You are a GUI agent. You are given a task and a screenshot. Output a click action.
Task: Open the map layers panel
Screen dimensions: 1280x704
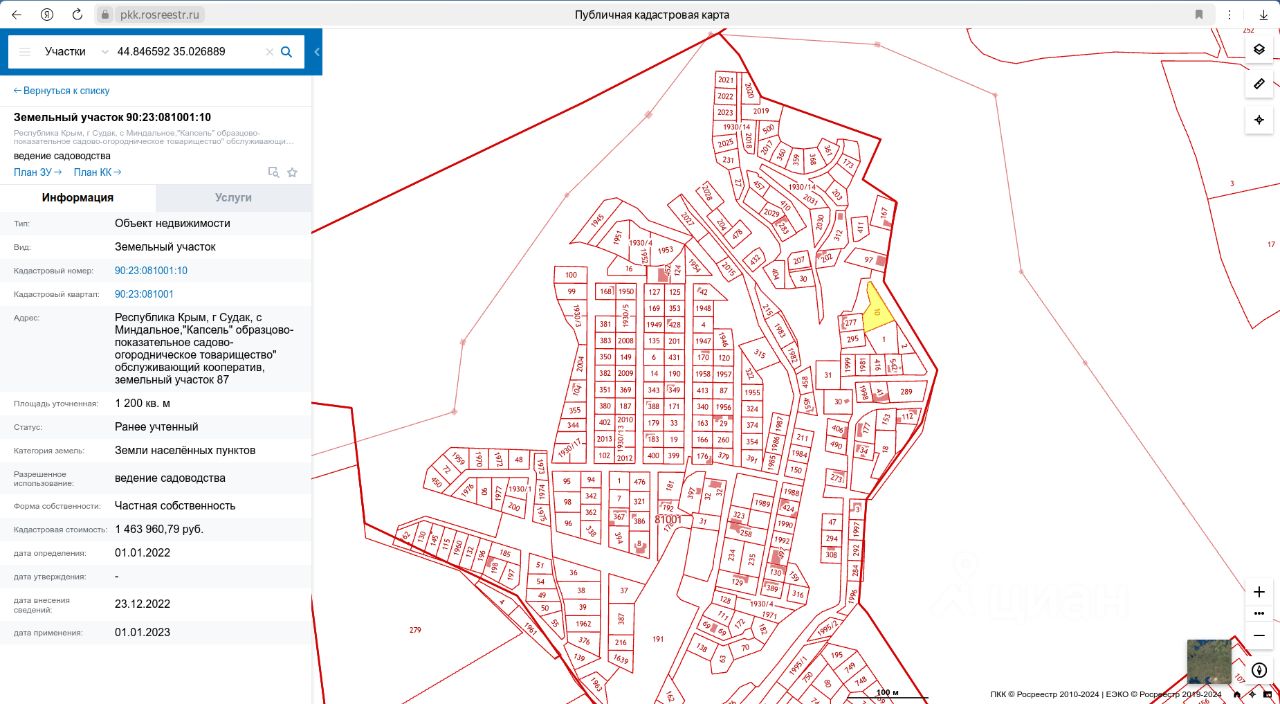(1259, 48)
